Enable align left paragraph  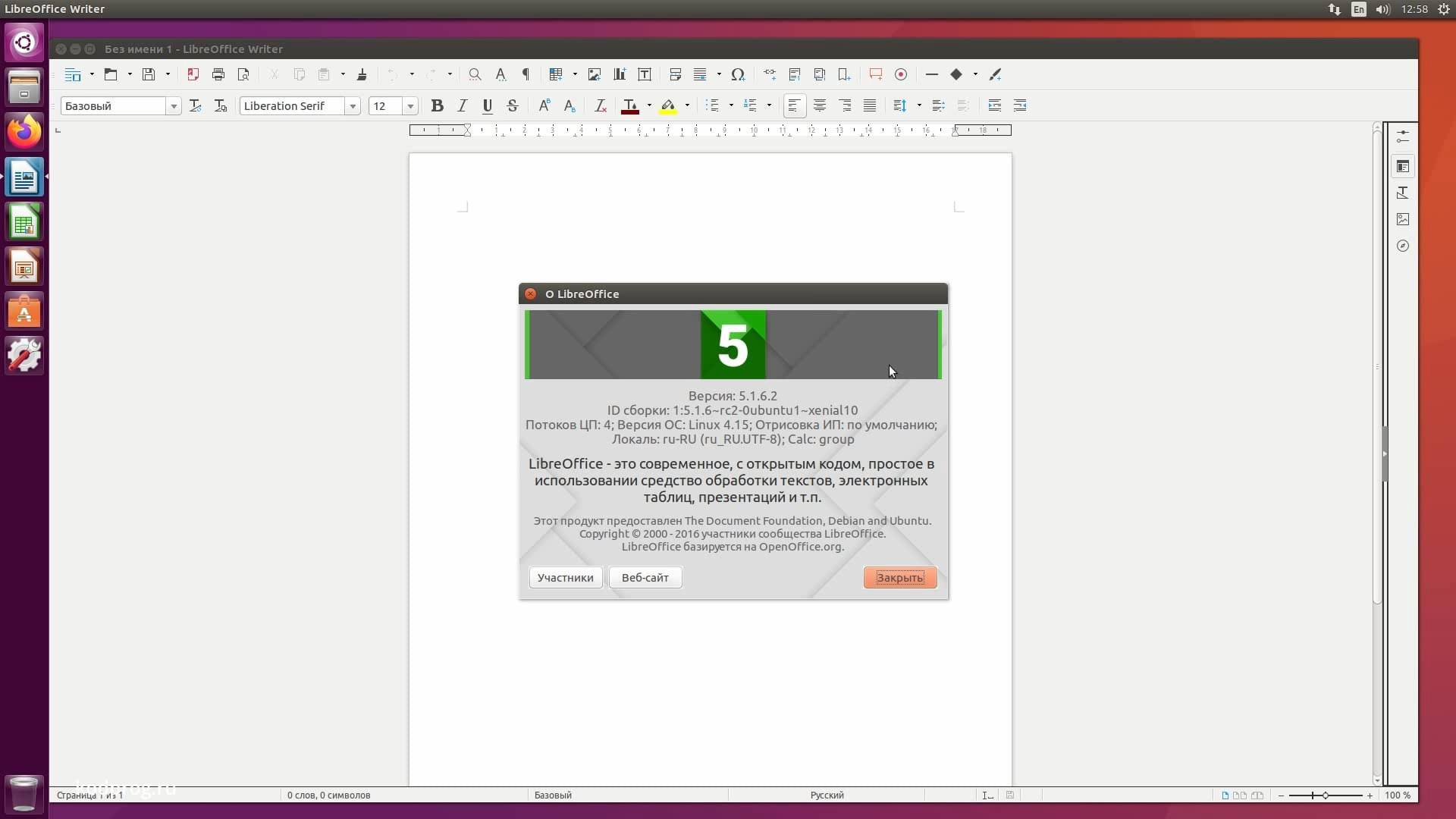click(794, 106)
